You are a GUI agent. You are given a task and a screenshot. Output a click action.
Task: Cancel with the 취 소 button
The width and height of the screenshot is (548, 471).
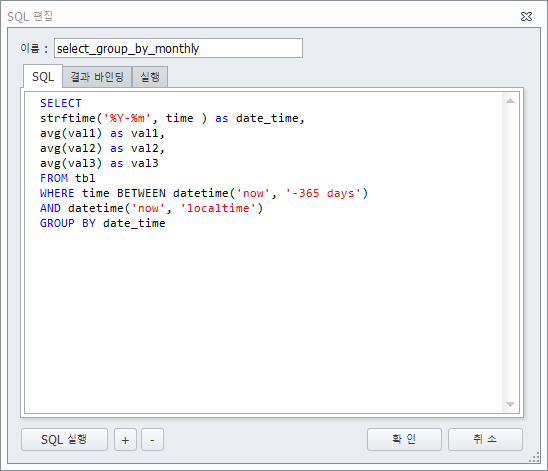[485, 439]
